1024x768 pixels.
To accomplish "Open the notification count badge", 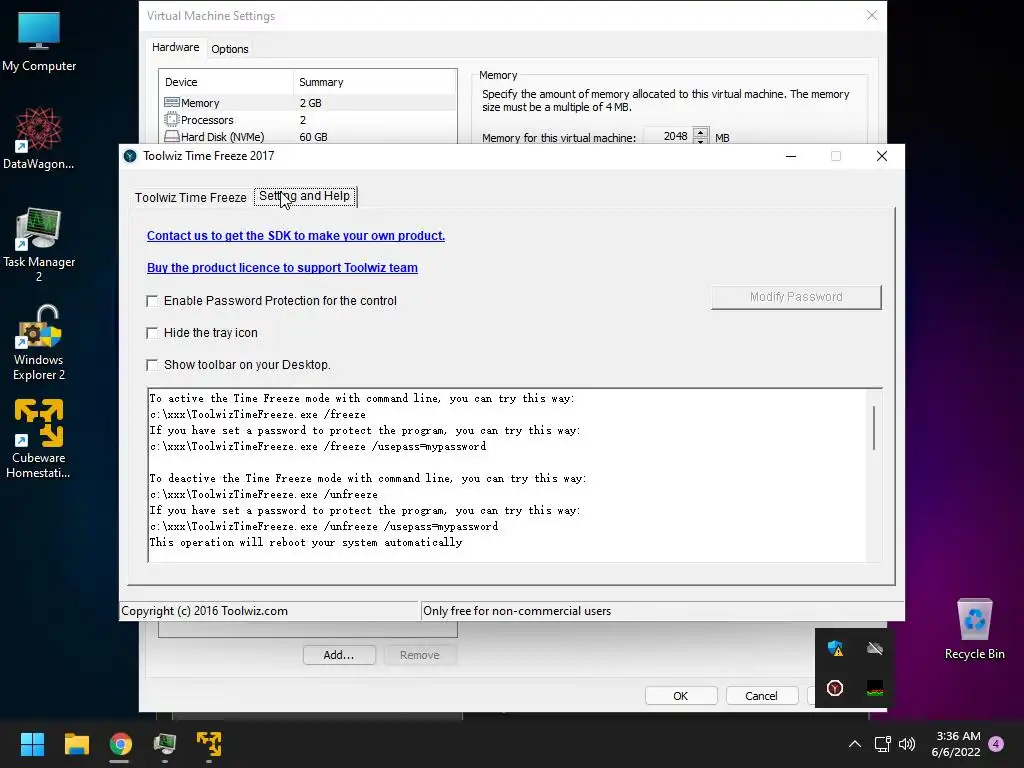I will [996, 744].
